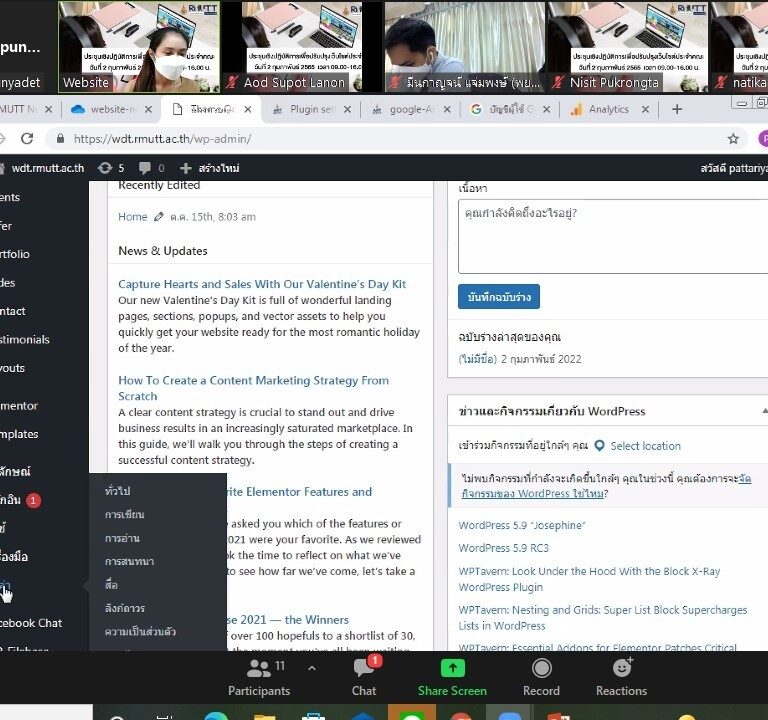This screenshot has width=768, height=720.
Task: Open How To Create a Content Marketing Strategy
Action: [253, 388]
